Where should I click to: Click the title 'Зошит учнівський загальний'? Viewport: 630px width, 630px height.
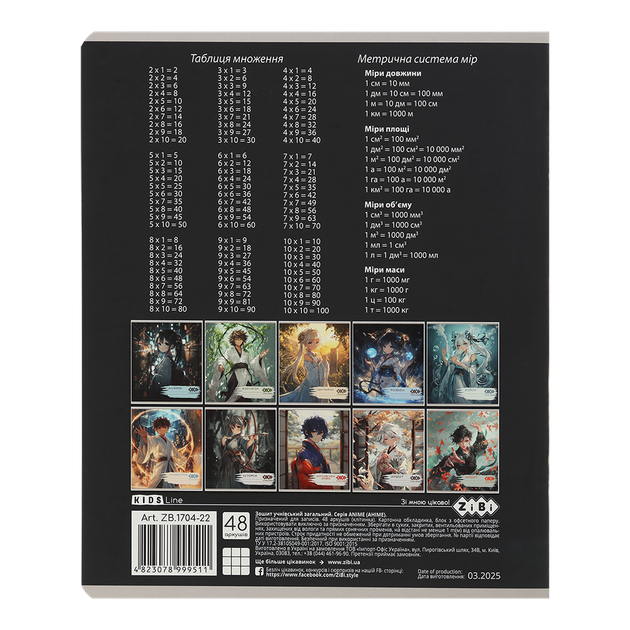click(x=293, y=514)
